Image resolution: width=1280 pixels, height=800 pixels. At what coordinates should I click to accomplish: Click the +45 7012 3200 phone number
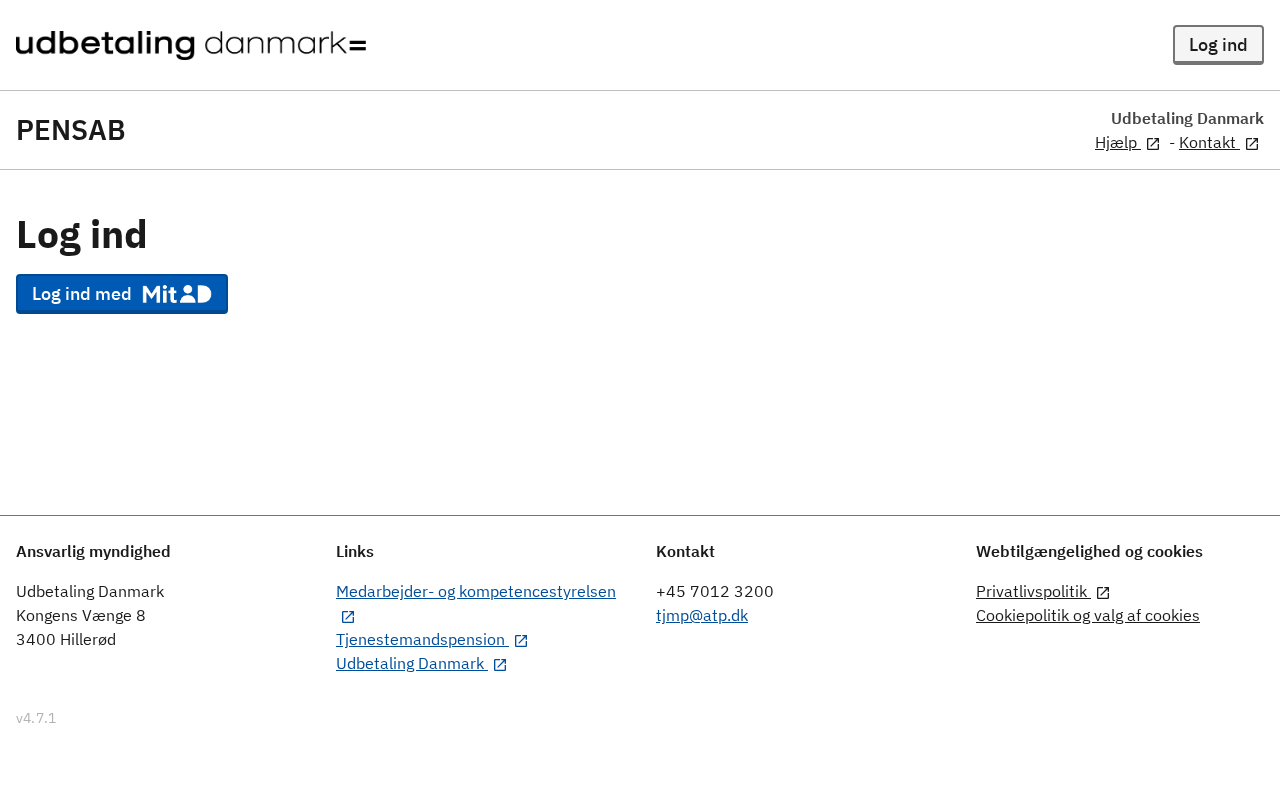(x=715, y=592)
